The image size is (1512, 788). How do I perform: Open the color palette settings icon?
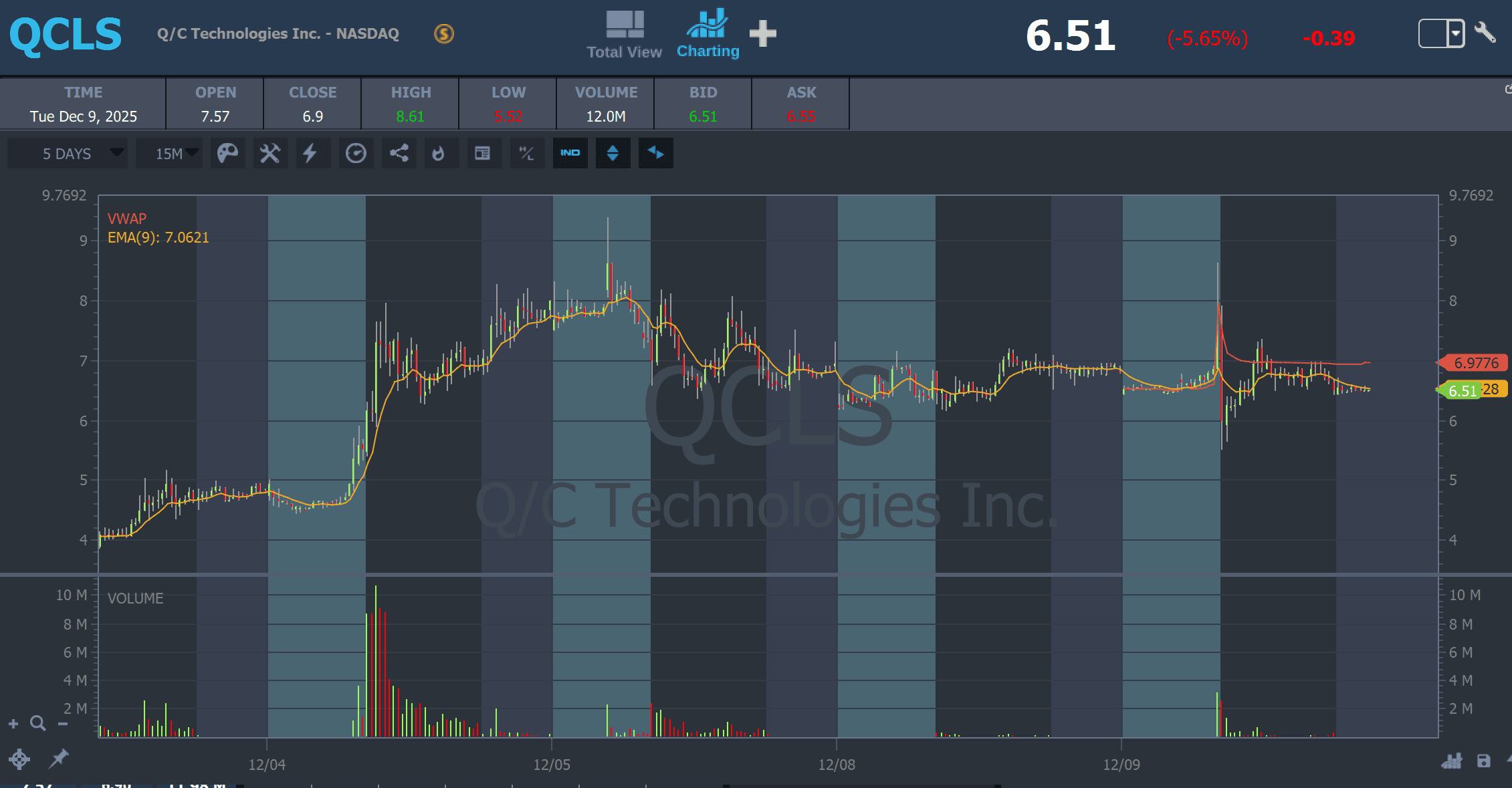point(227,154)
